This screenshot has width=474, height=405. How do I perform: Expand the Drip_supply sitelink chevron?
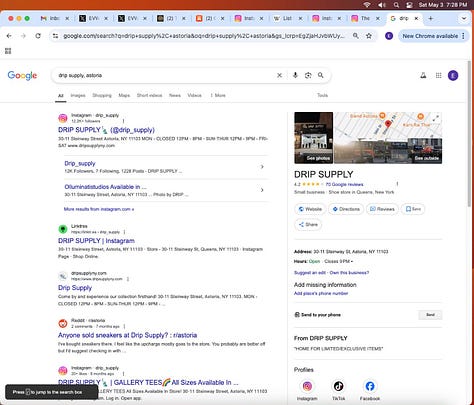[262, 167]
